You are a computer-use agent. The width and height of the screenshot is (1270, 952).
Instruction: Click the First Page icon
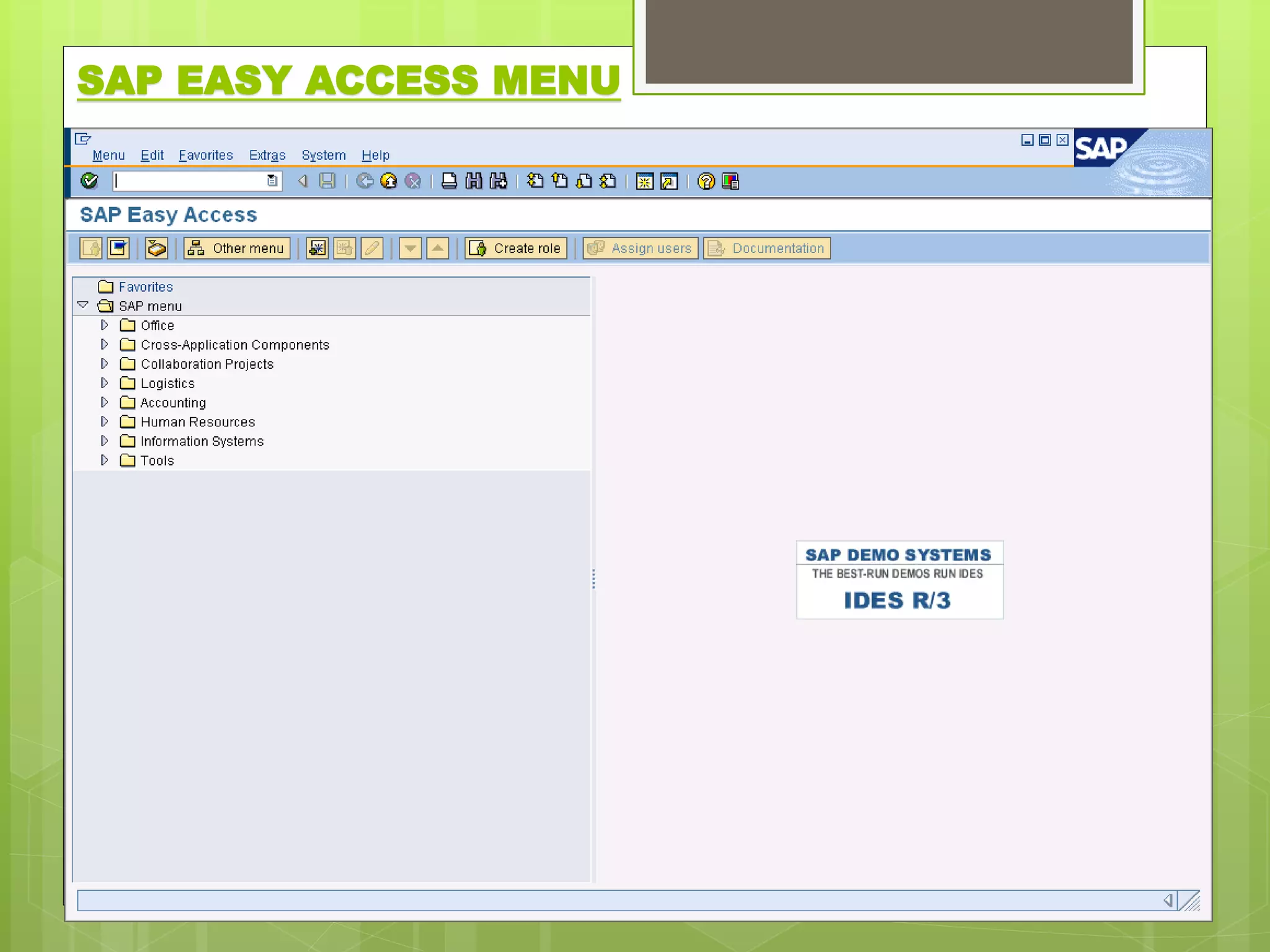point(535,181)
